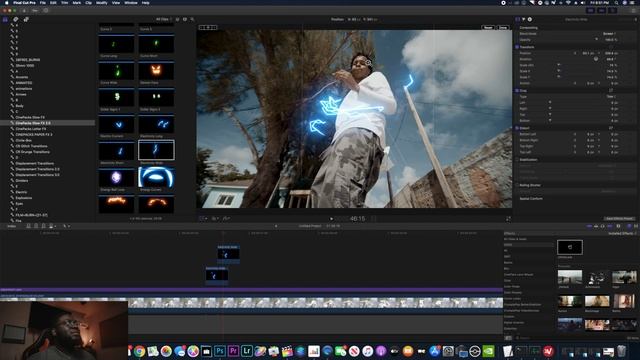
Task: Open the App Store in the dock
Action: tap(435, 351)
